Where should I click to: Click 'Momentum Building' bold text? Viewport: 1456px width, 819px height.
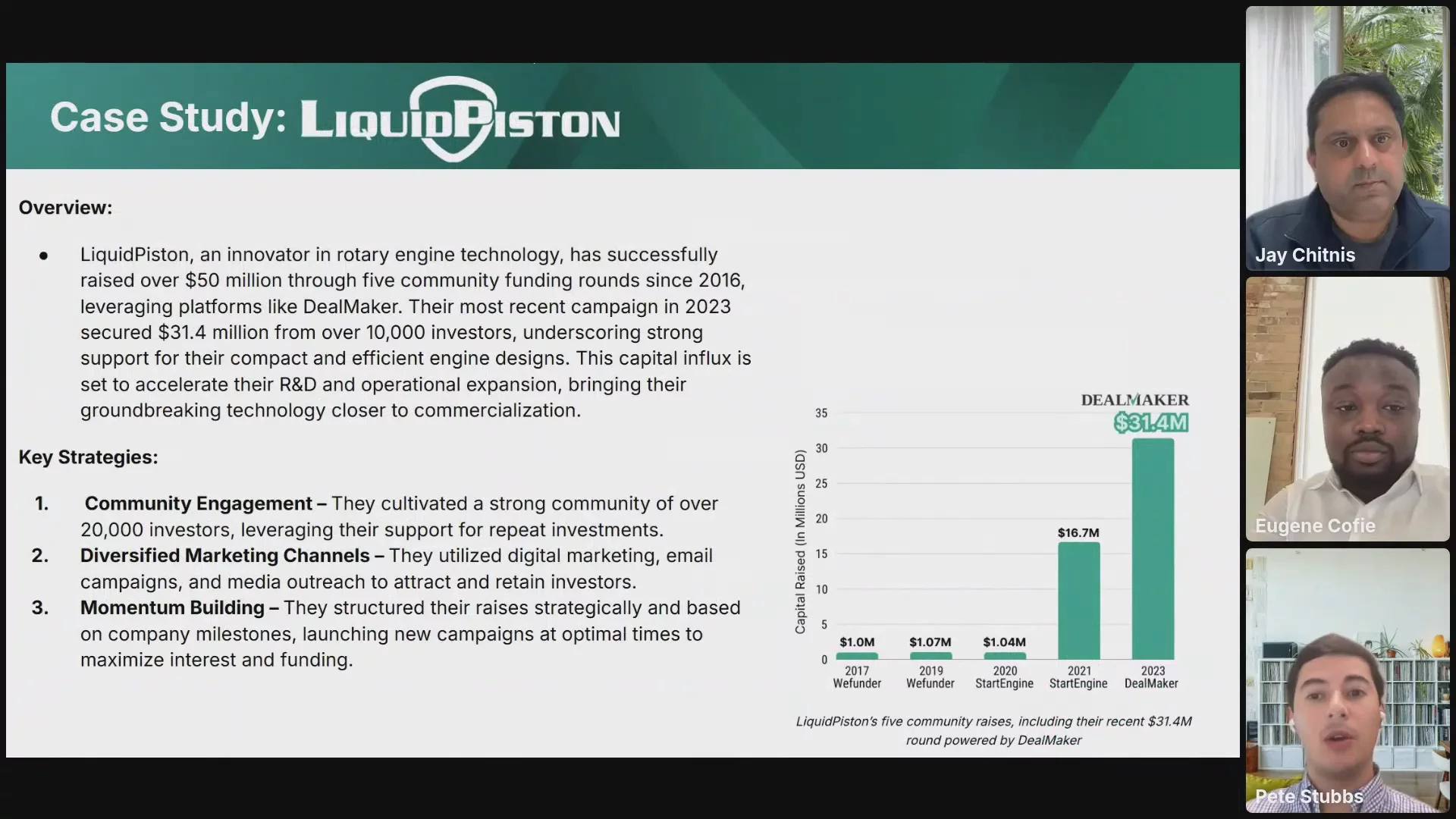[x=172, y=608]
